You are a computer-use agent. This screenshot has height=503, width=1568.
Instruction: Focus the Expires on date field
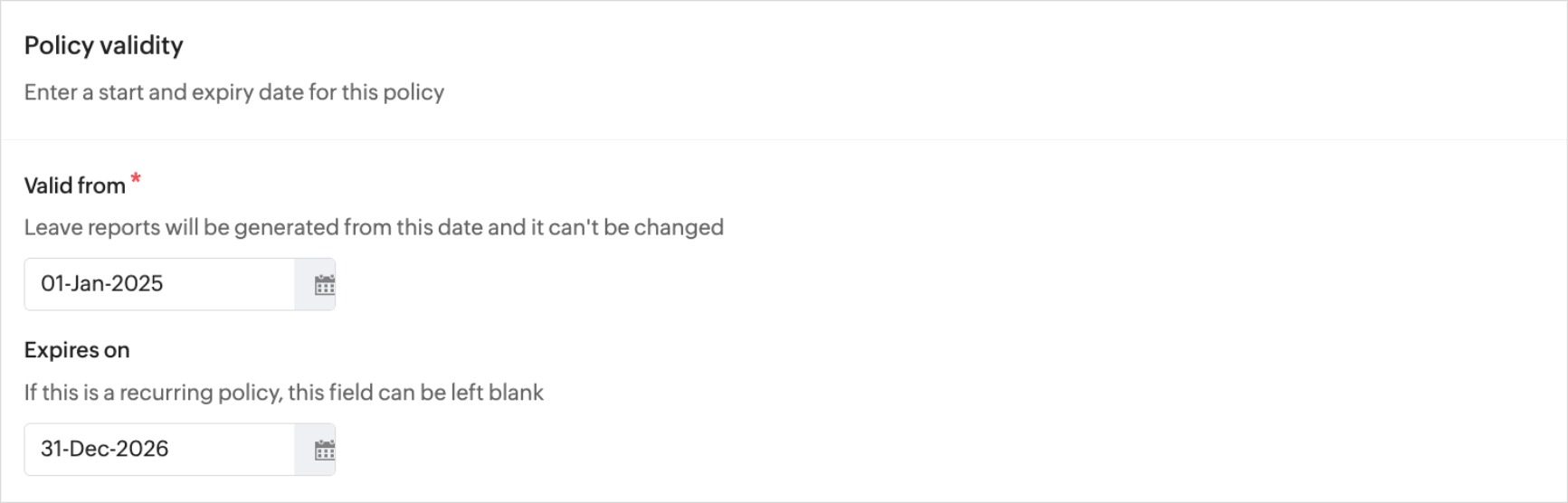pos(159,449)
